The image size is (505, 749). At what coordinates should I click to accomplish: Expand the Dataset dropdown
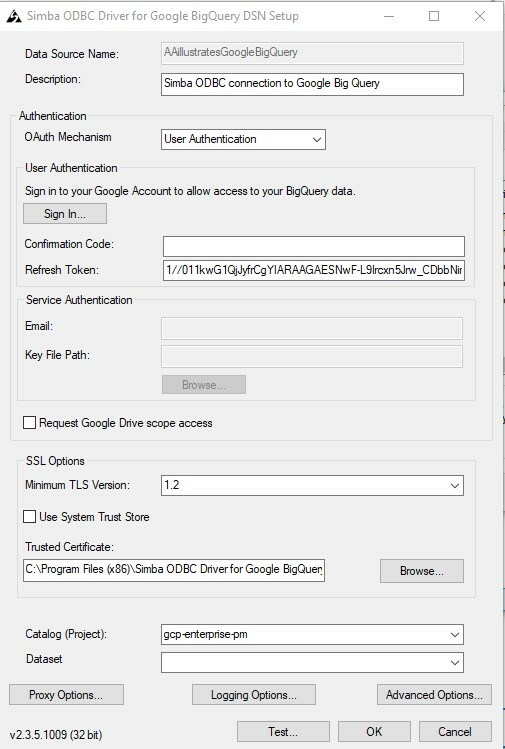312,662
